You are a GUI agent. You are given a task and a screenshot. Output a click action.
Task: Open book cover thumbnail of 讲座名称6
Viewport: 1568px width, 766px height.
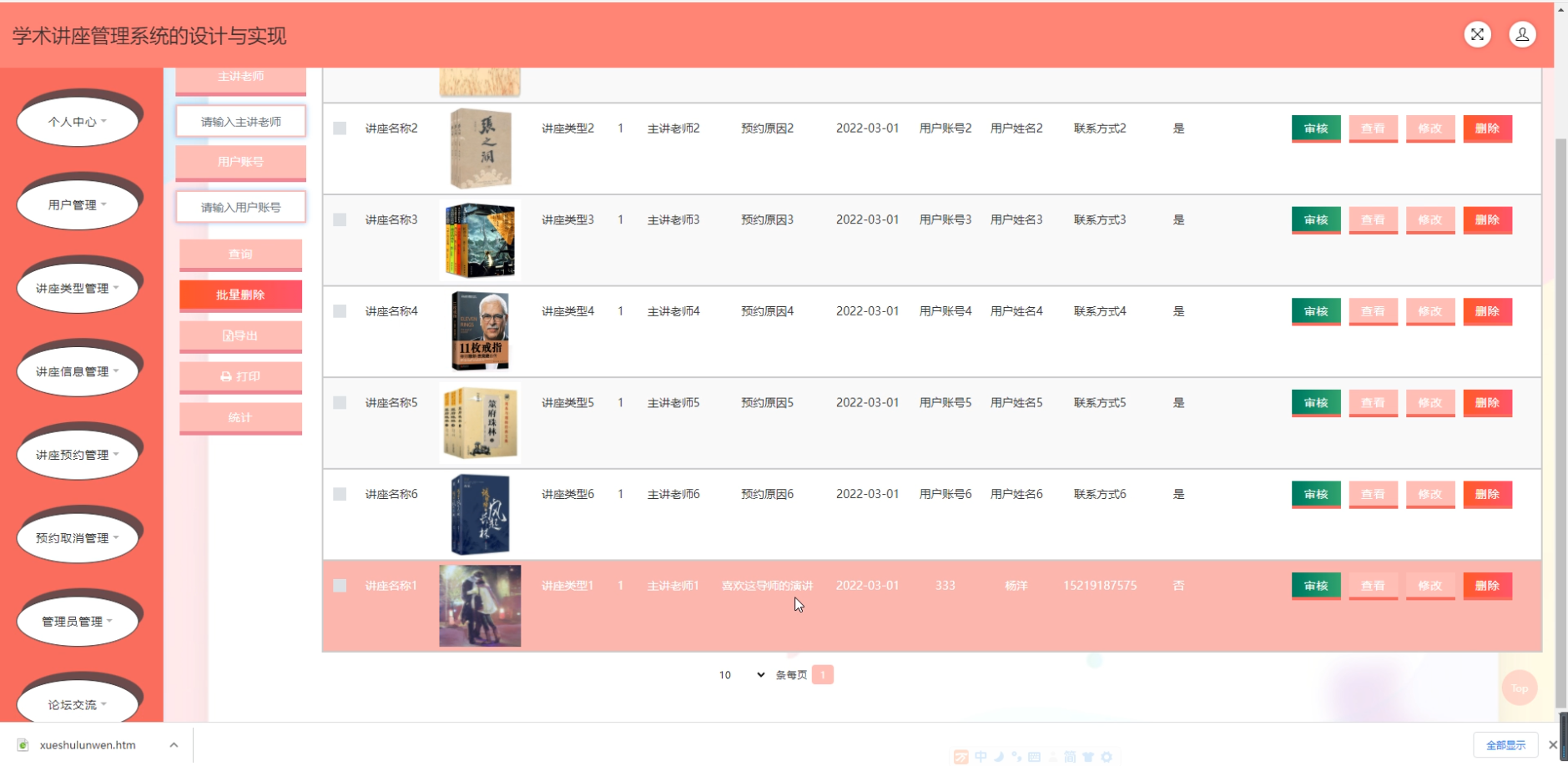tap(480, 514)
